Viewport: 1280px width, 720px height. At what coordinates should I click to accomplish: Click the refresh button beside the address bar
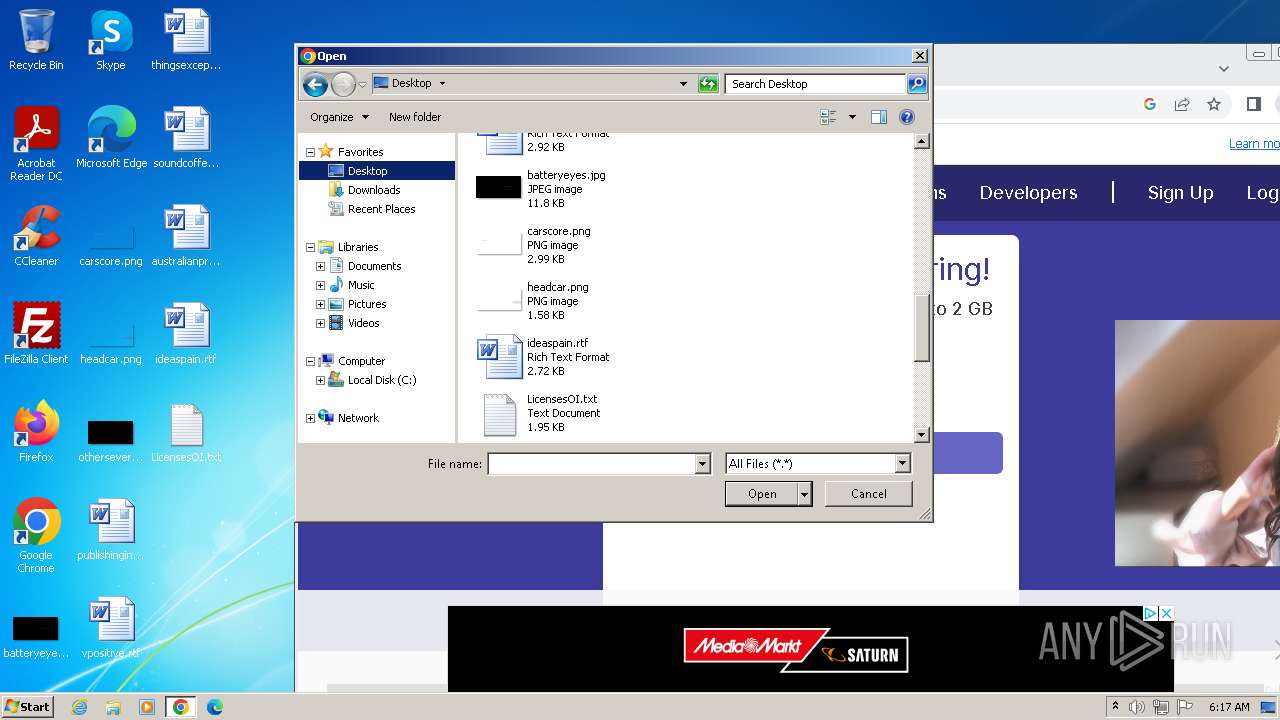click(708, 84)
